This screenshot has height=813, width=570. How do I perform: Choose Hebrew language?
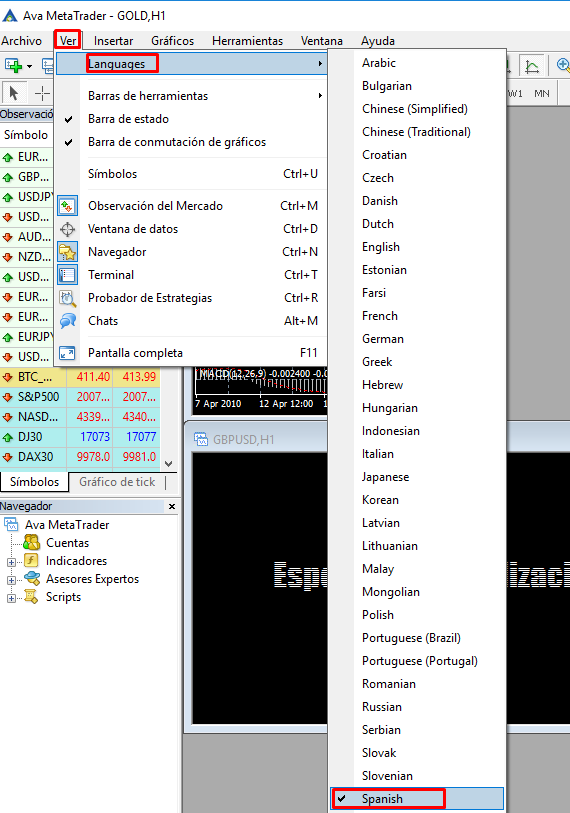[417, 385]
